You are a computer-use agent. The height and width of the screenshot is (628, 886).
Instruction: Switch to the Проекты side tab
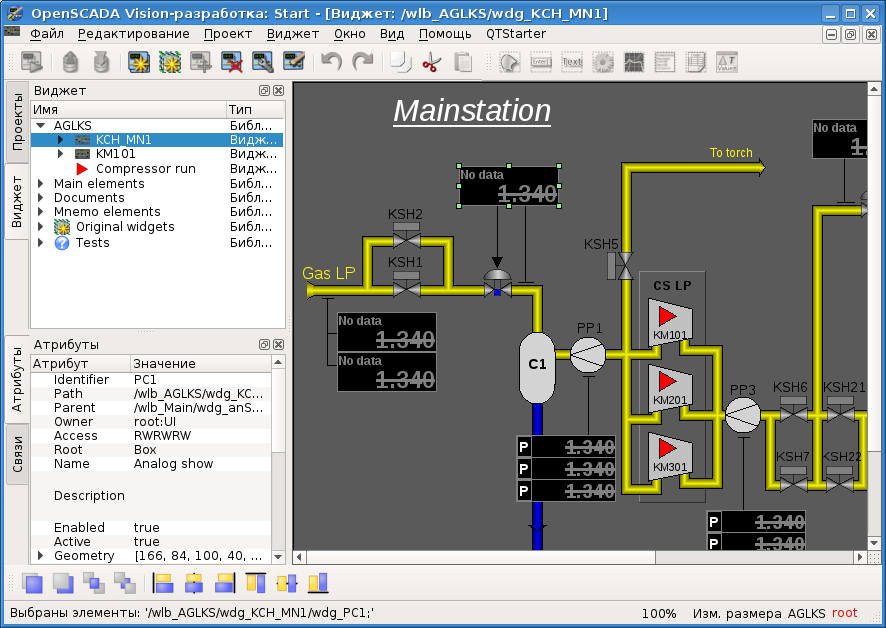coord(18,121)
